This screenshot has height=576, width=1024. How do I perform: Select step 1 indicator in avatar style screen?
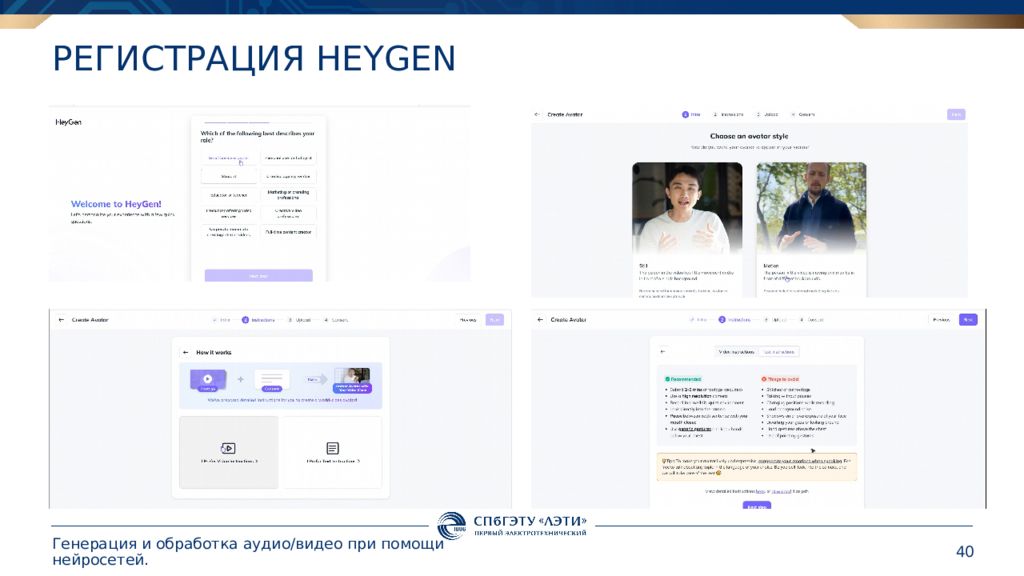(x=691, y=114)
